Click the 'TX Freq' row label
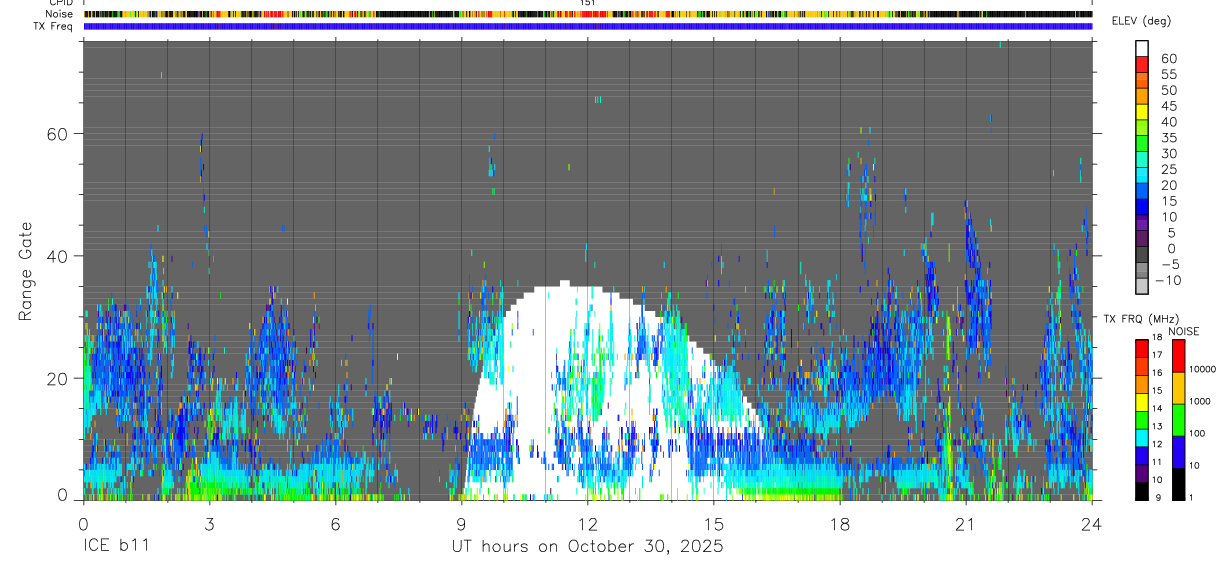1228x567 pixels. (55, 26)
